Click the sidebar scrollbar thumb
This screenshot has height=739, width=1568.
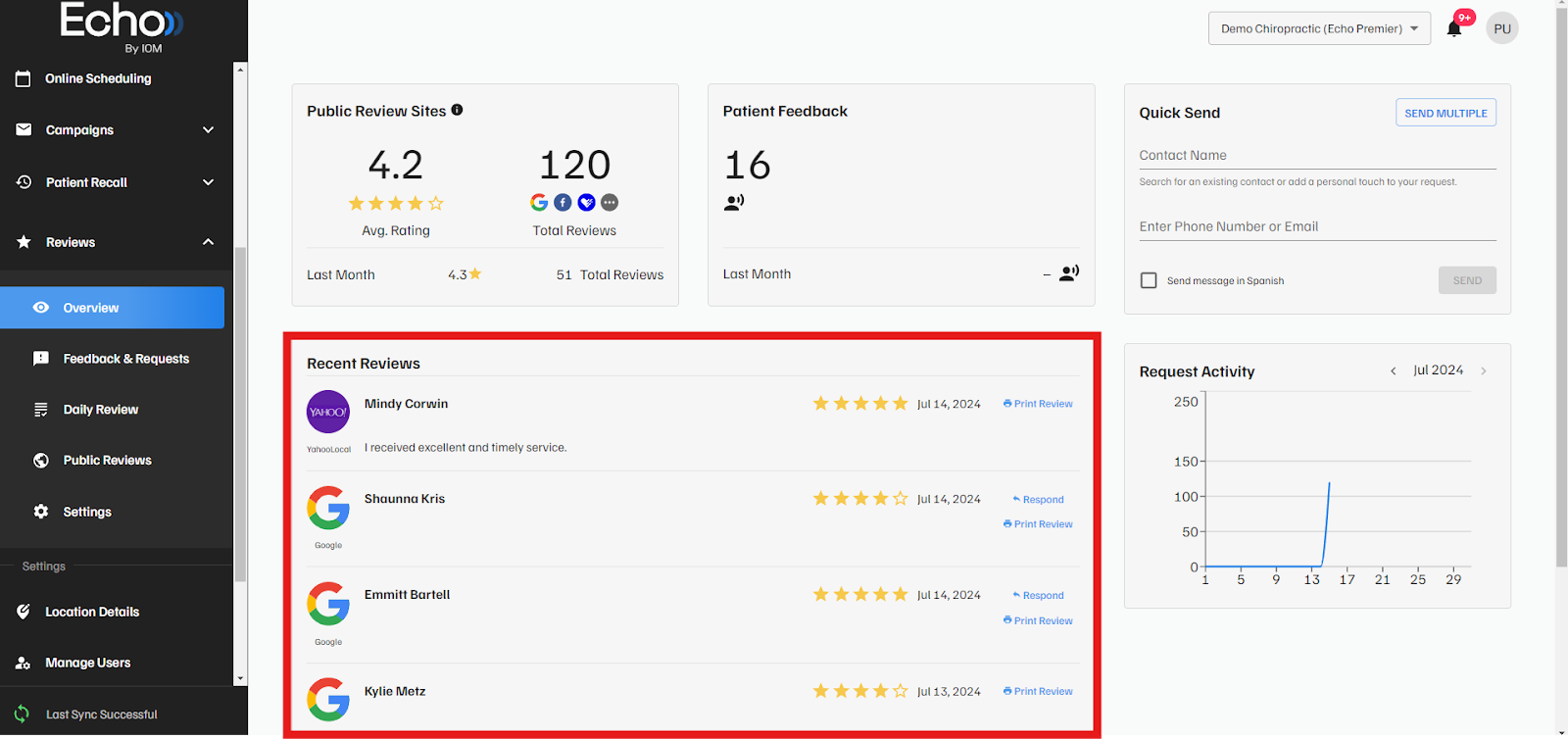point(240,414)
